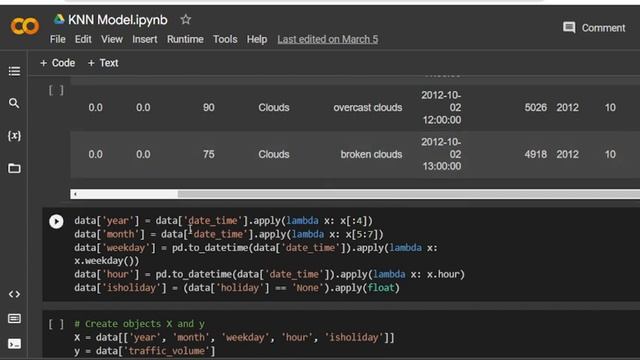Click the x.weekday()) continuation line
640x360 pixels.
tap(107, 261)
